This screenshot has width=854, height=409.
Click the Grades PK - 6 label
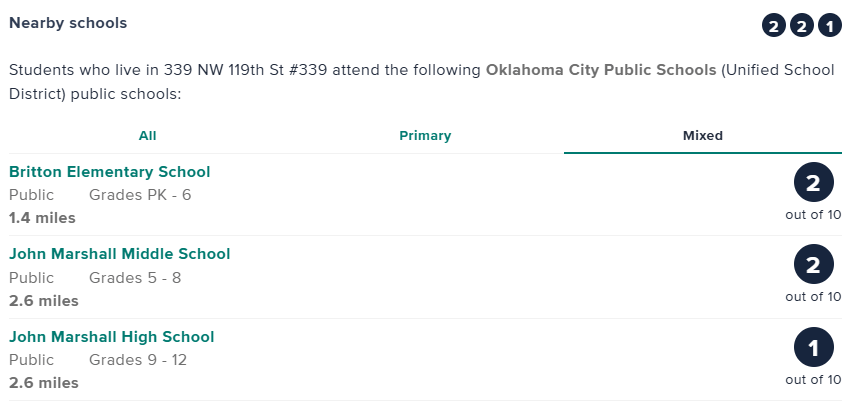[140, 195]
